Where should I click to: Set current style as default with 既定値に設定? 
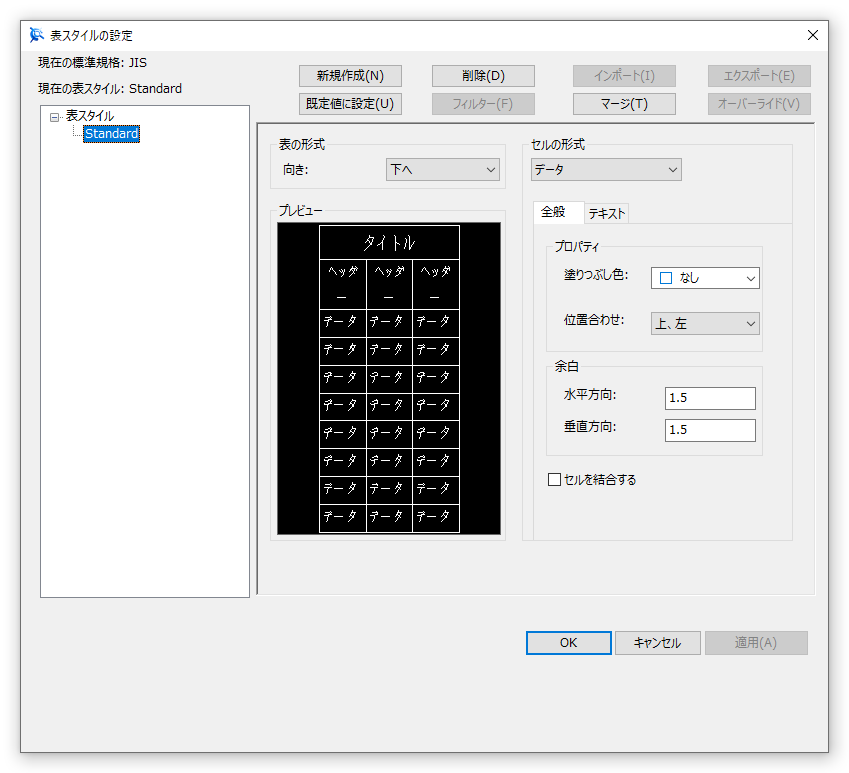[x=349, y=103]
